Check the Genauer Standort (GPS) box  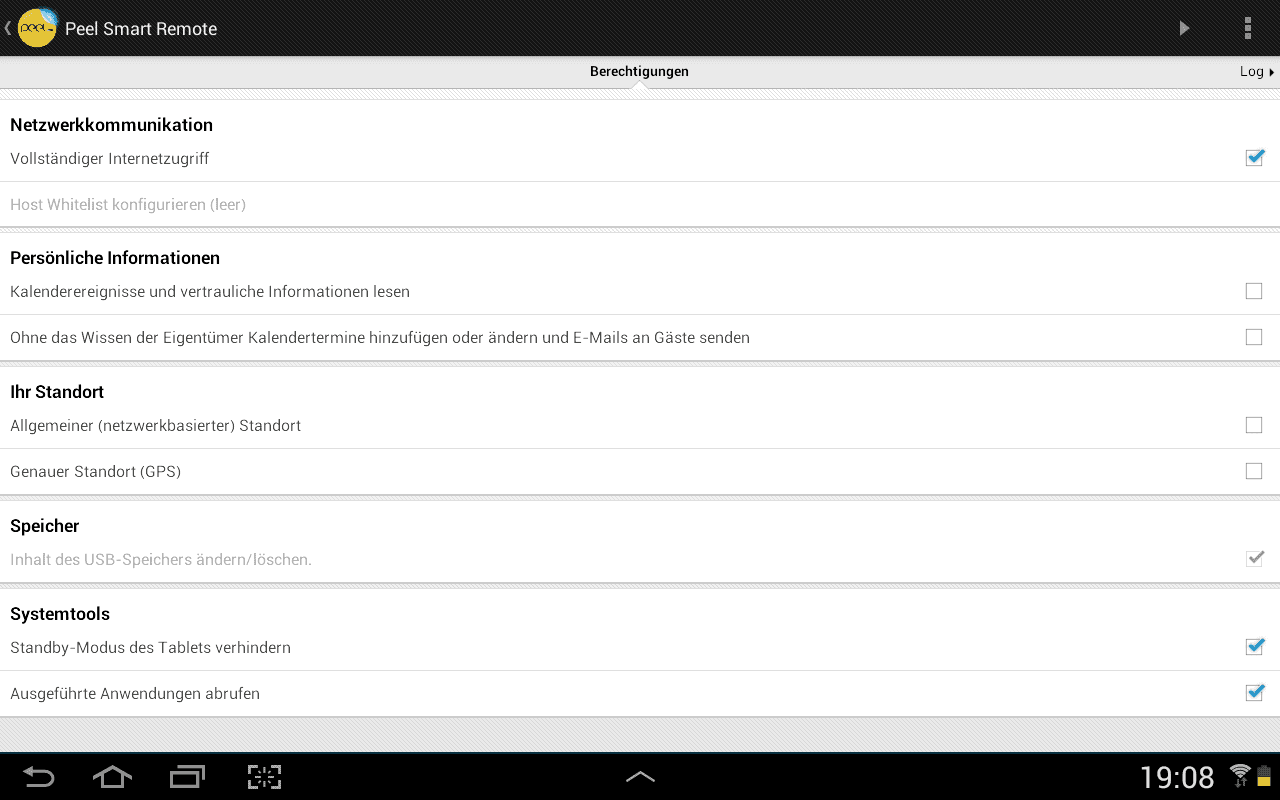point(1254,471)
